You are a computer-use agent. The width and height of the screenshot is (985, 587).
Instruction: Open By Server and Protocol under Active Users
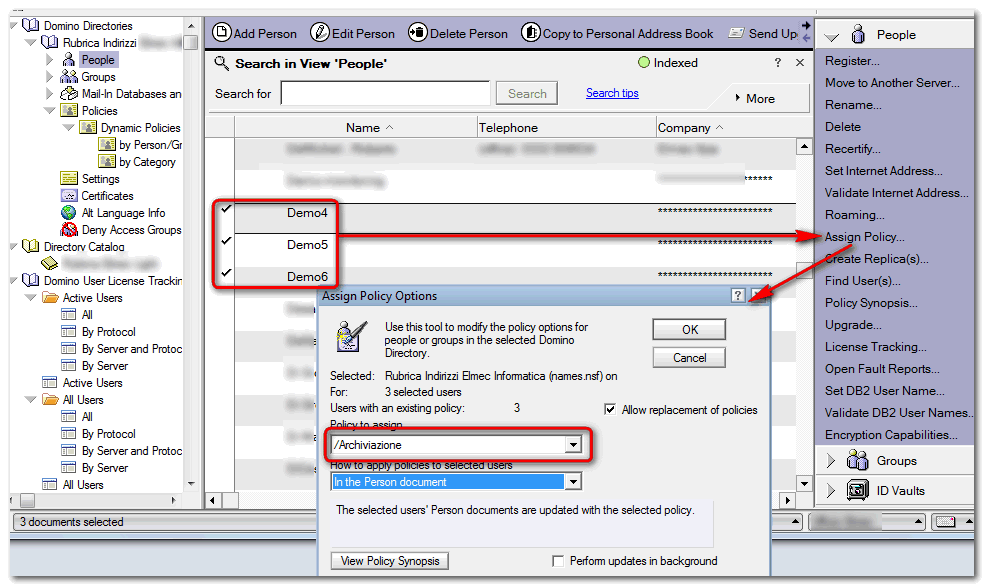coord(132,348)
